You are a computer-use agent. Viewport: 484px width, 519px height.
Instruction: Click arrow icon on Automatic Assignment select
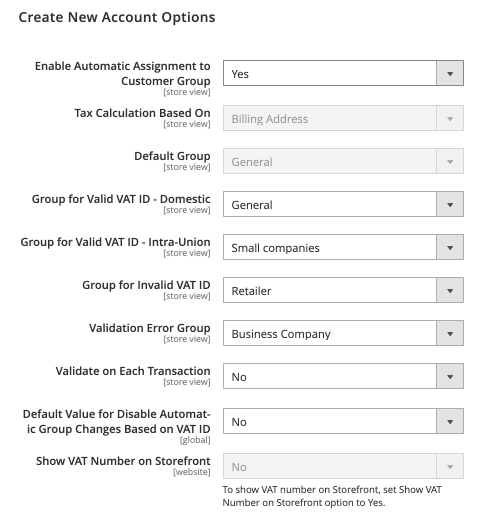pos(450,73)
